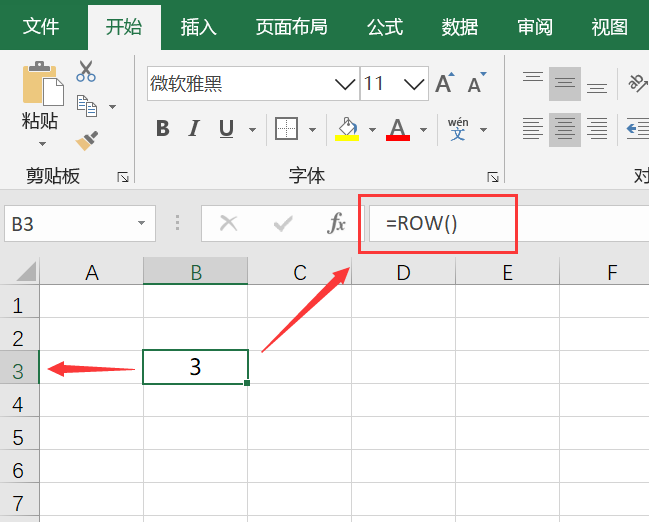
Task: Open fill color dropdown arrow
Action: pos(372,130)
